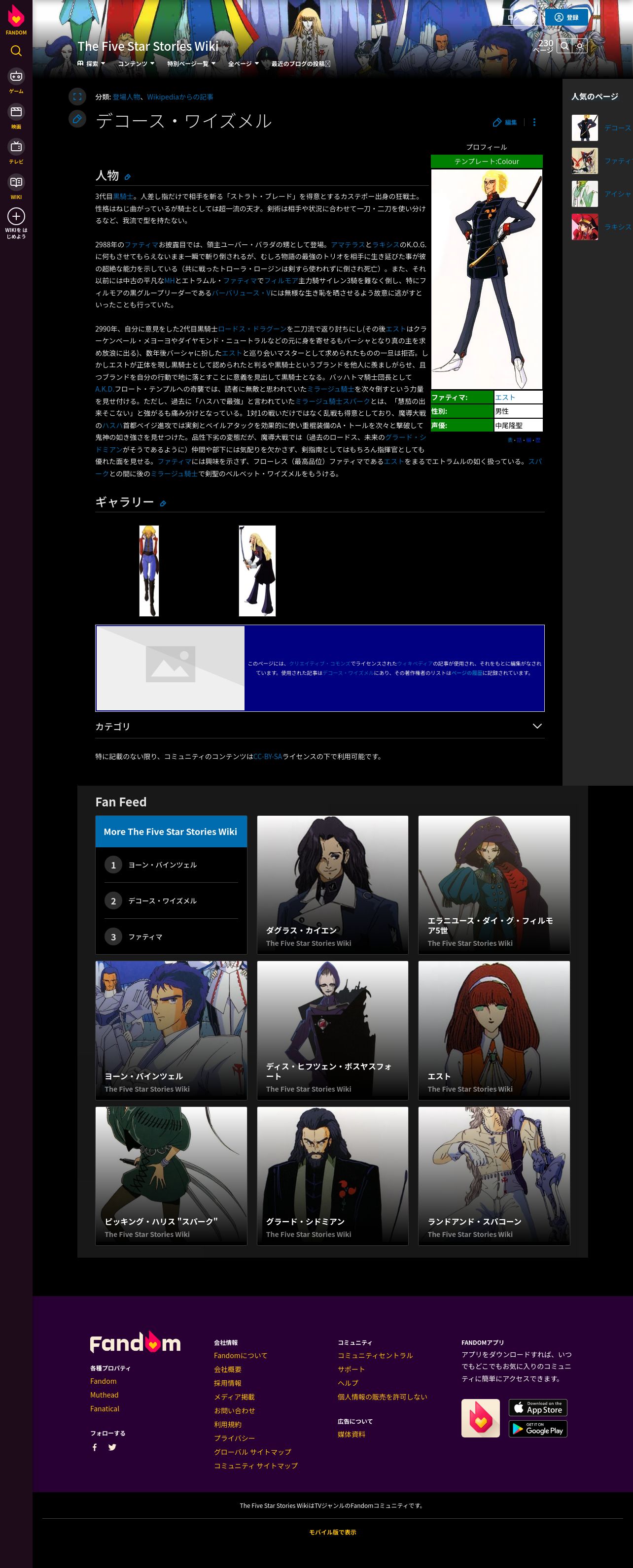
Task: Click Fandomについて footer link
Action: pyautogui.click(x=241, y=1356)
